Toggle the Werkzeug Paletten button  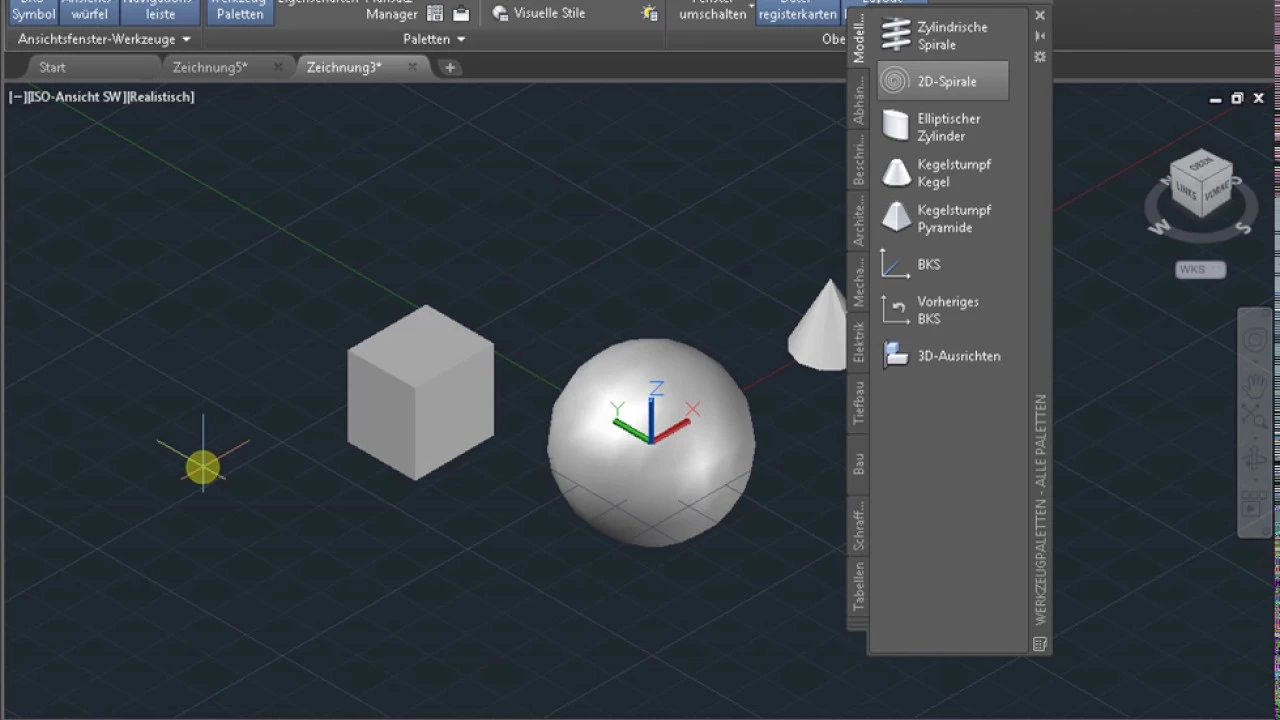240,11
